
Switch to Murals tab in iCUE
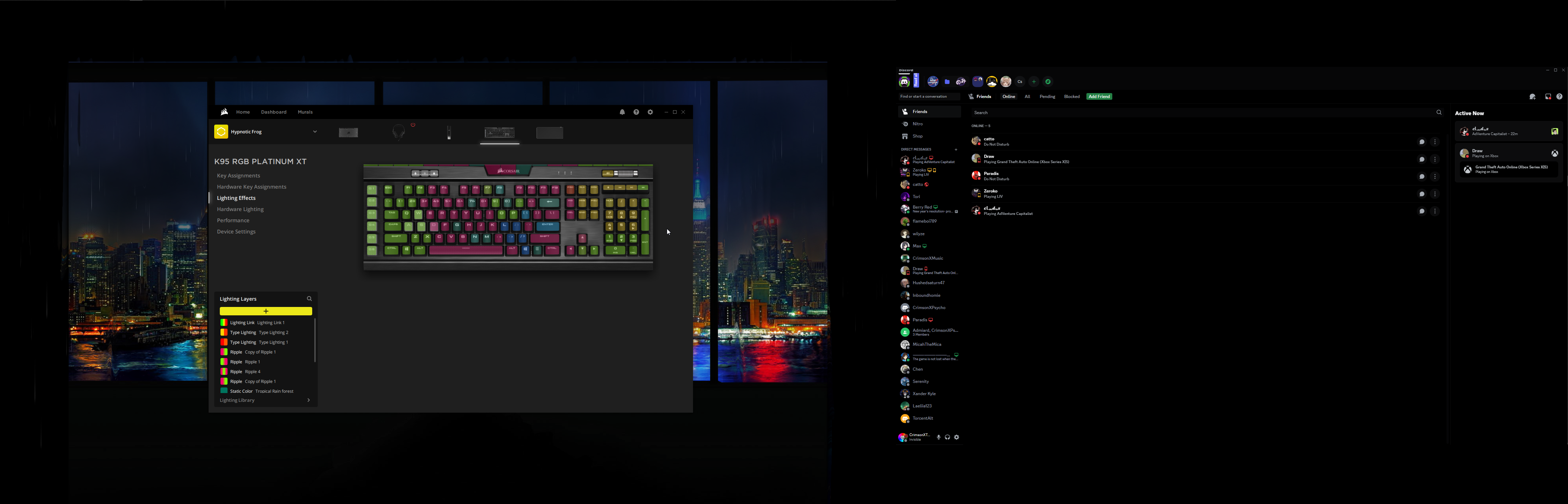coord(305,112)
